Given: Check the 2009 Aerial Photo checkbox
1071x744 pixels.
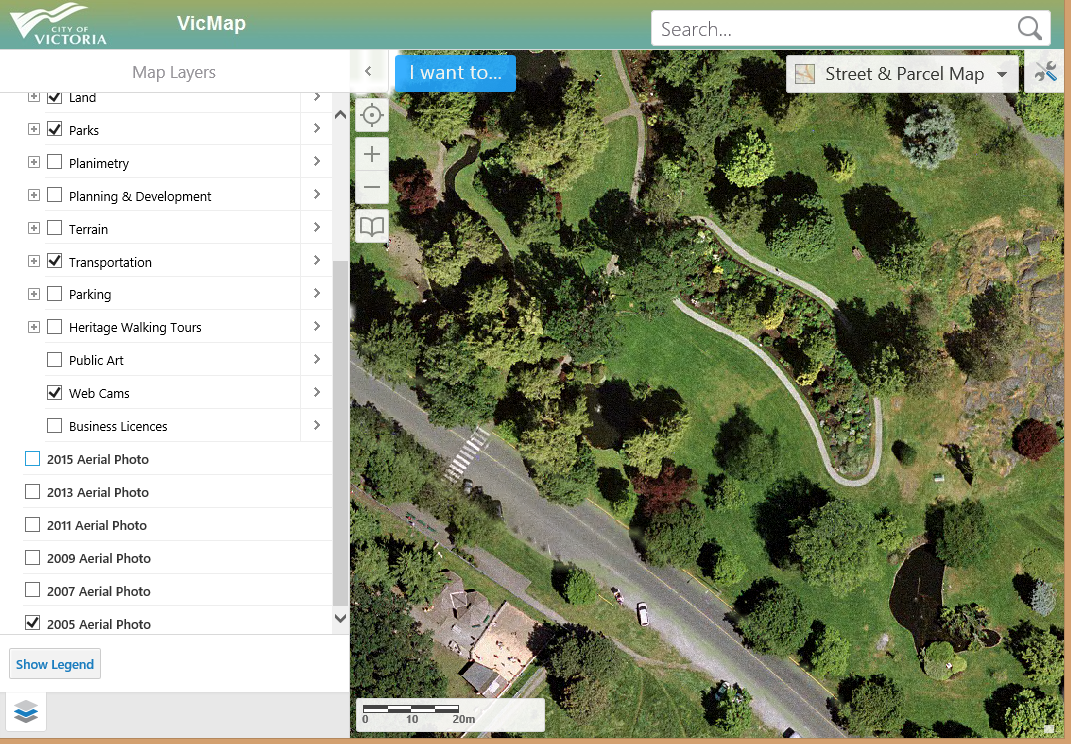Looking at the screenshot, I should pyautogui.click(x=32, y=557).
